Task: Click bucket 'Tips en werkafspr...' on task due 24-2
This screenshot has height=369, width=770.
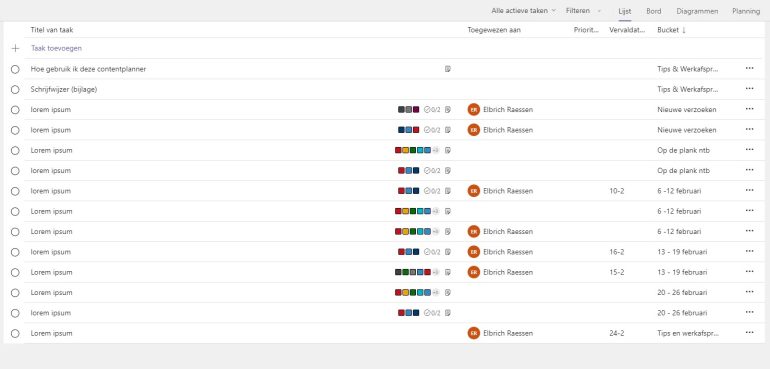Action: [x=688, y=333]
